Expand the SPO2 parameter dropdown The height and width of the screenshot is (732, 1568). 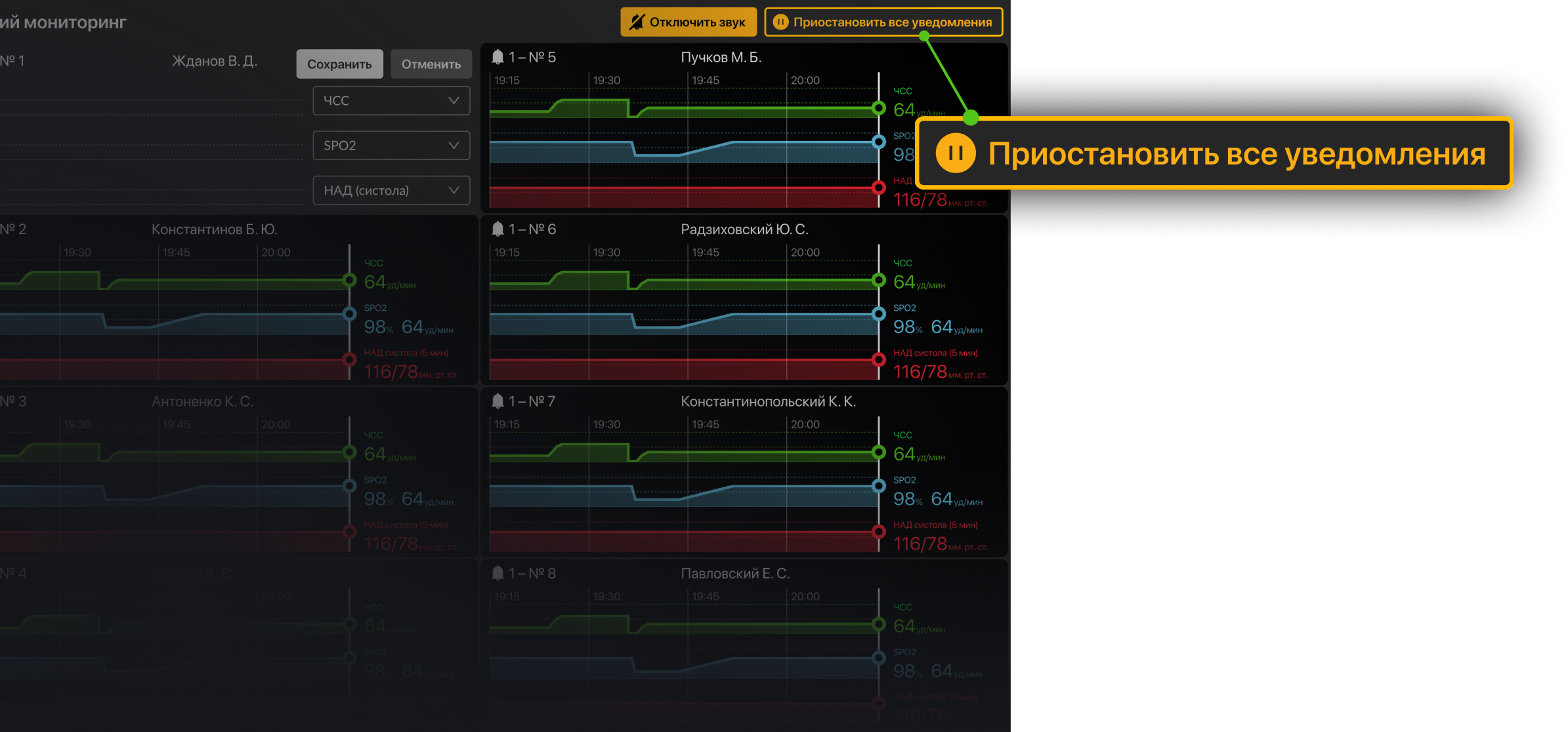tap(391, 146)
